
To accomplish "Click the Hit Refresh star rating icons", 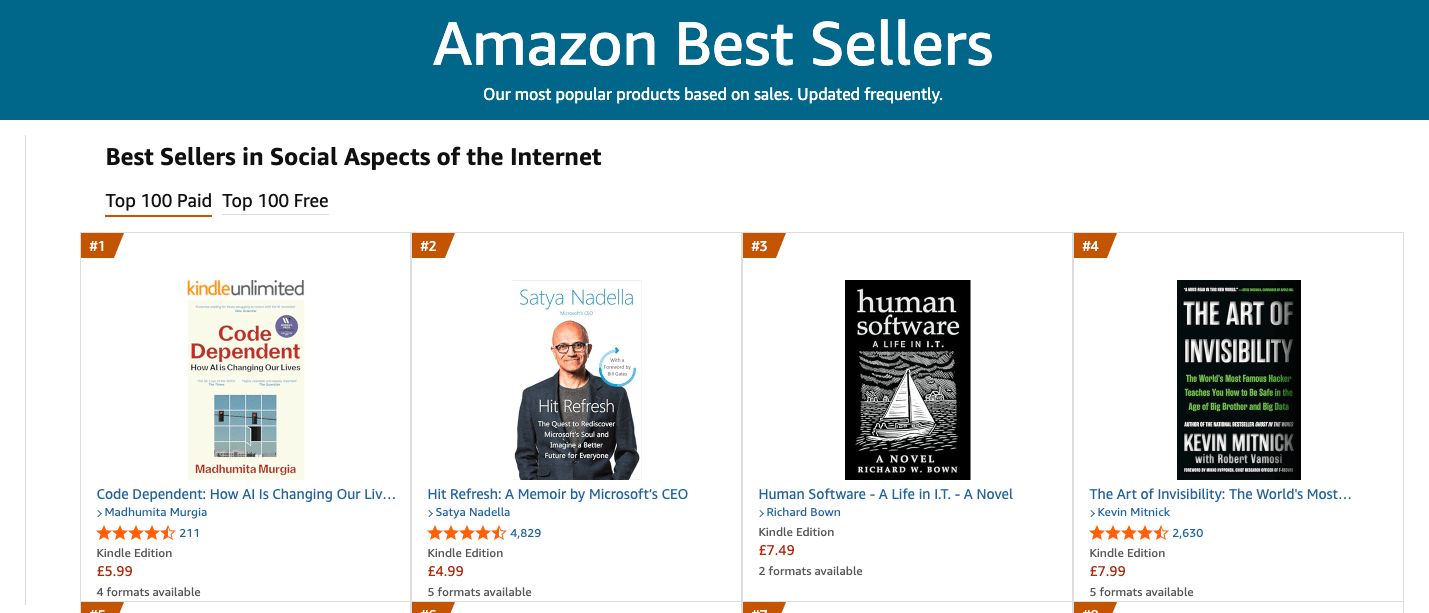I will 466,533.
